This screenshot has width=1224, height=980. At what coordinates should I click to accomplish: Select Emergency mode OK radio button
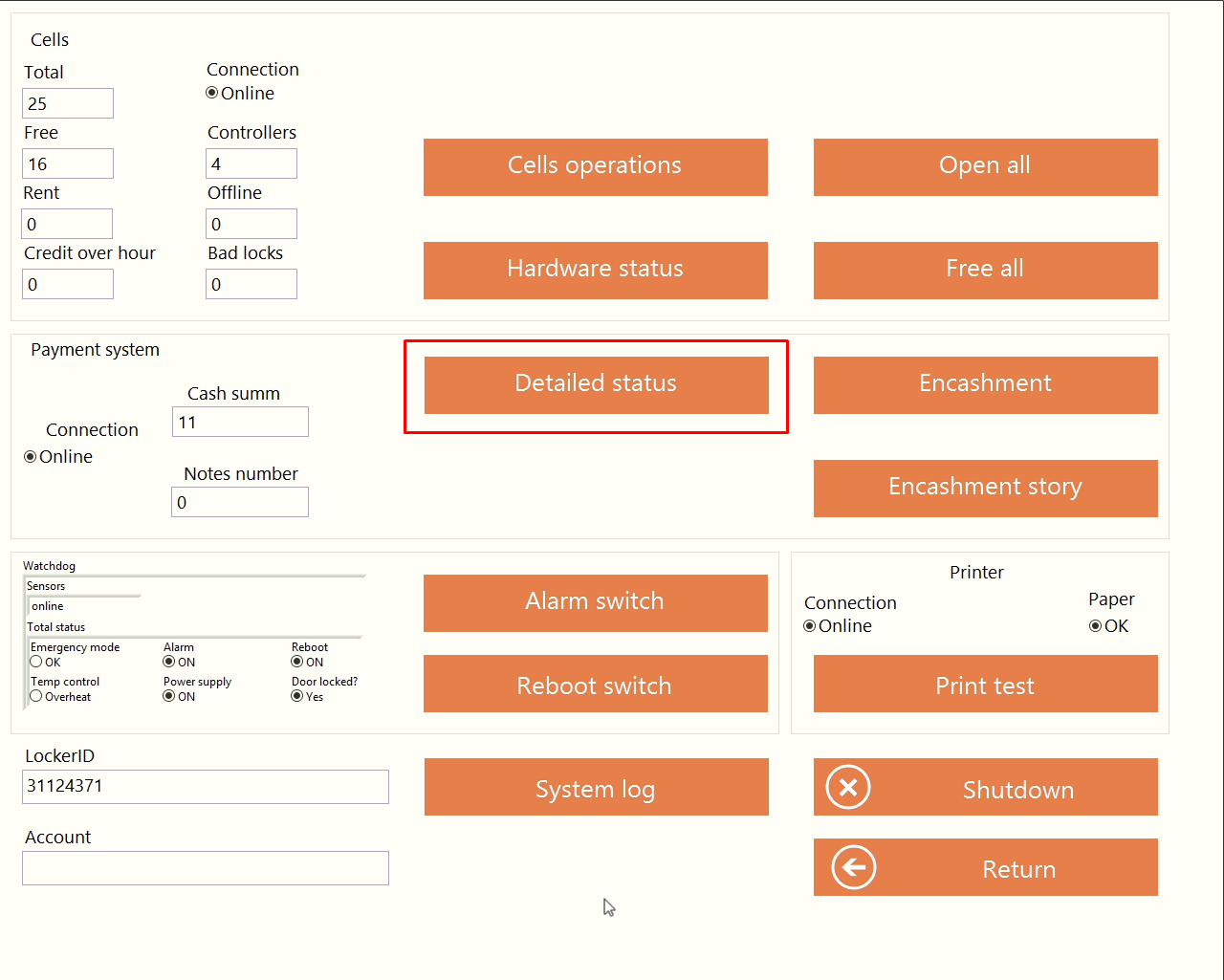tap(36, 662)
